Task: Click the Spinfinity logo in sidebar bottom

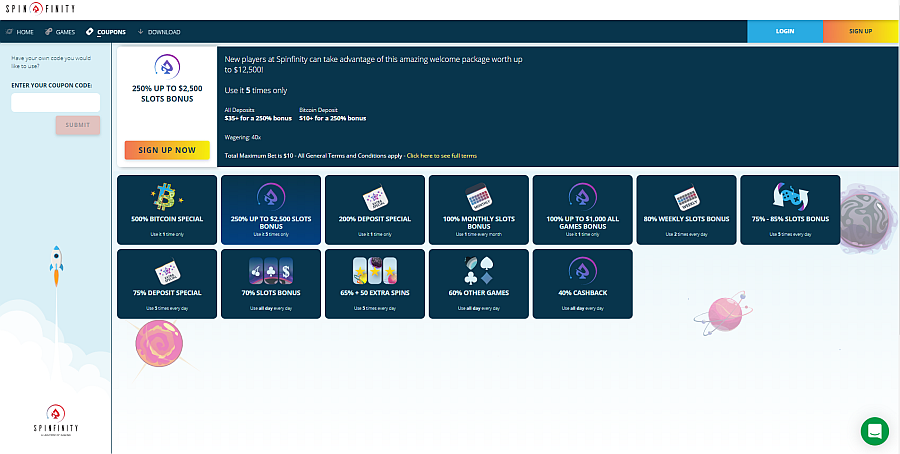Action: tap(56, 421)
